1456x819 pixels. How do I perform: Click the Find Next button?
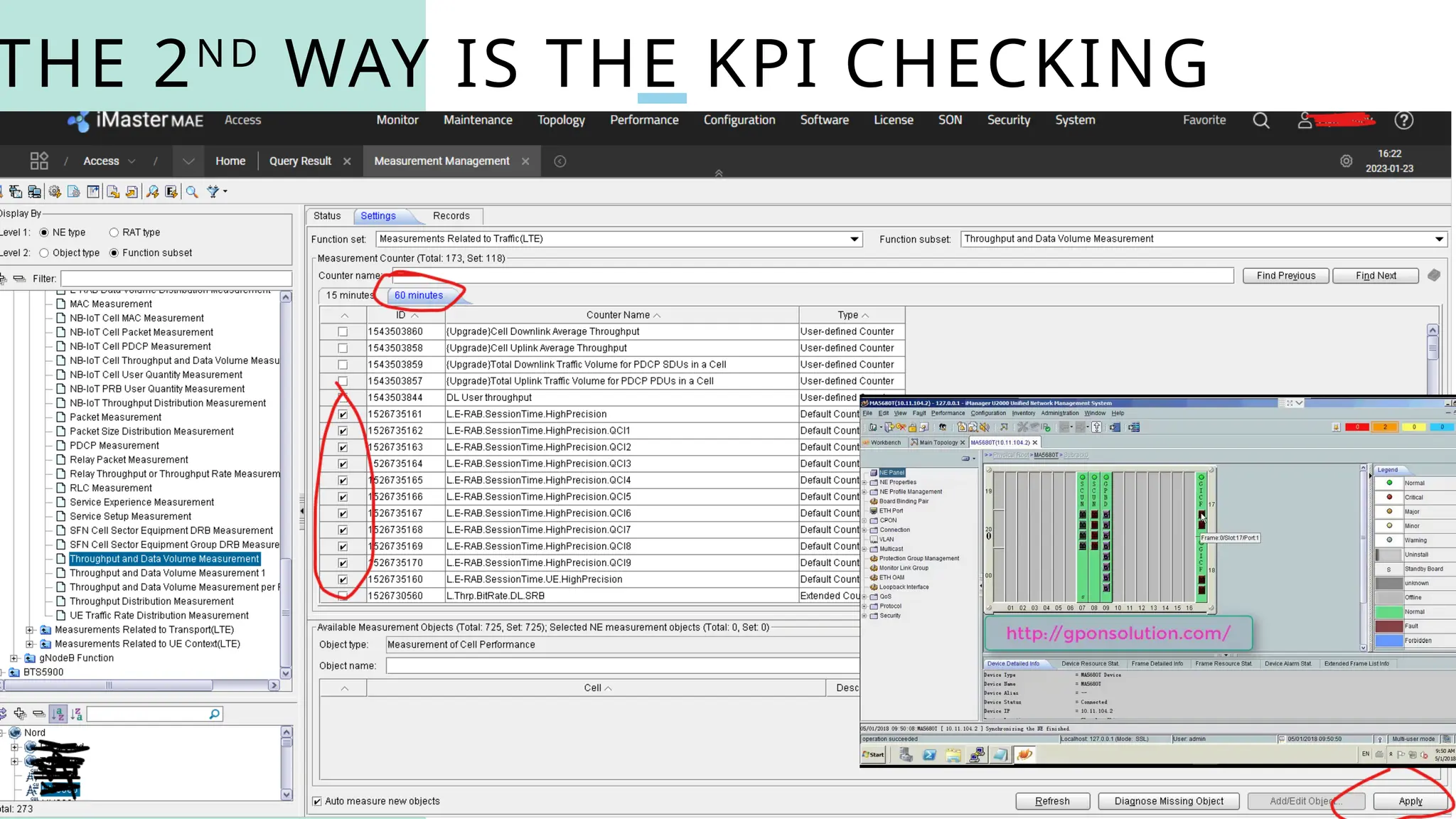tap(1376, 276)
